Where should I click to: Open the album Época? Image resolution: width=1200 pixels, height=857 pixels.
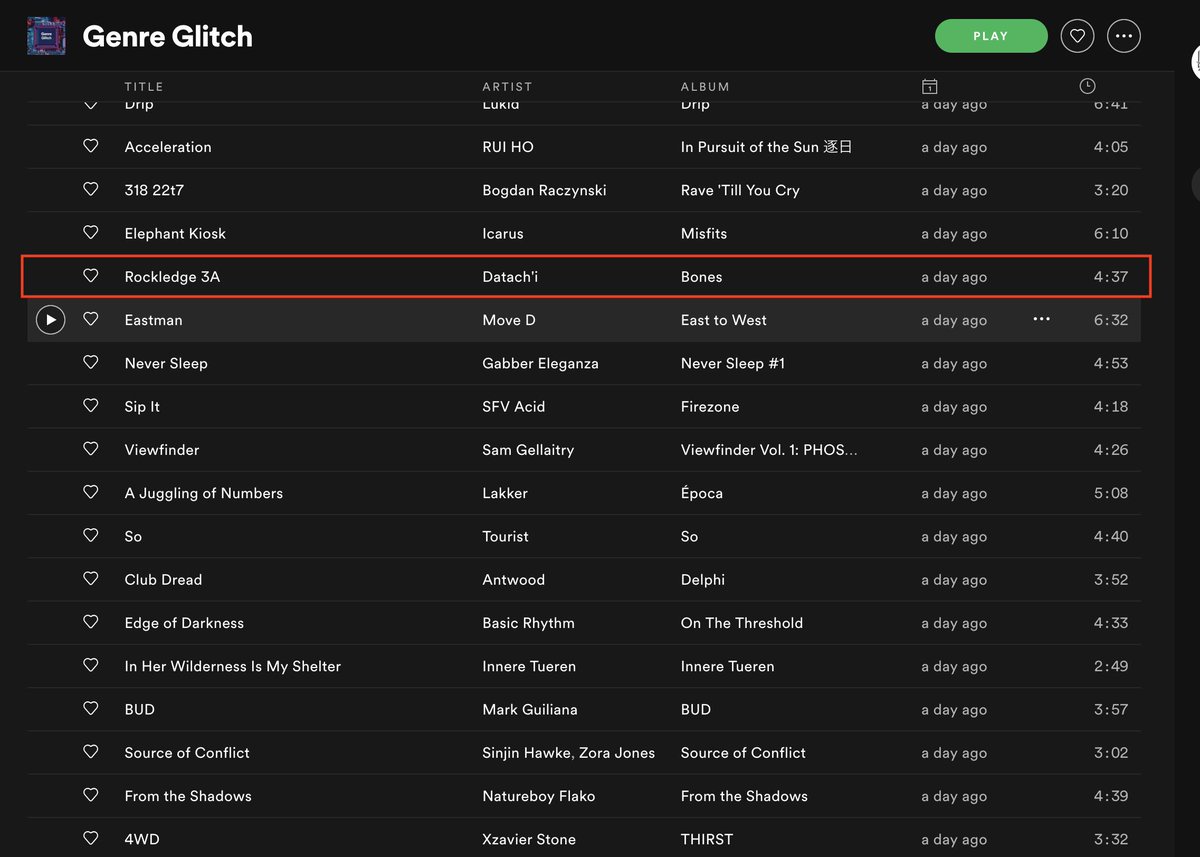click(x=702, y=493)
